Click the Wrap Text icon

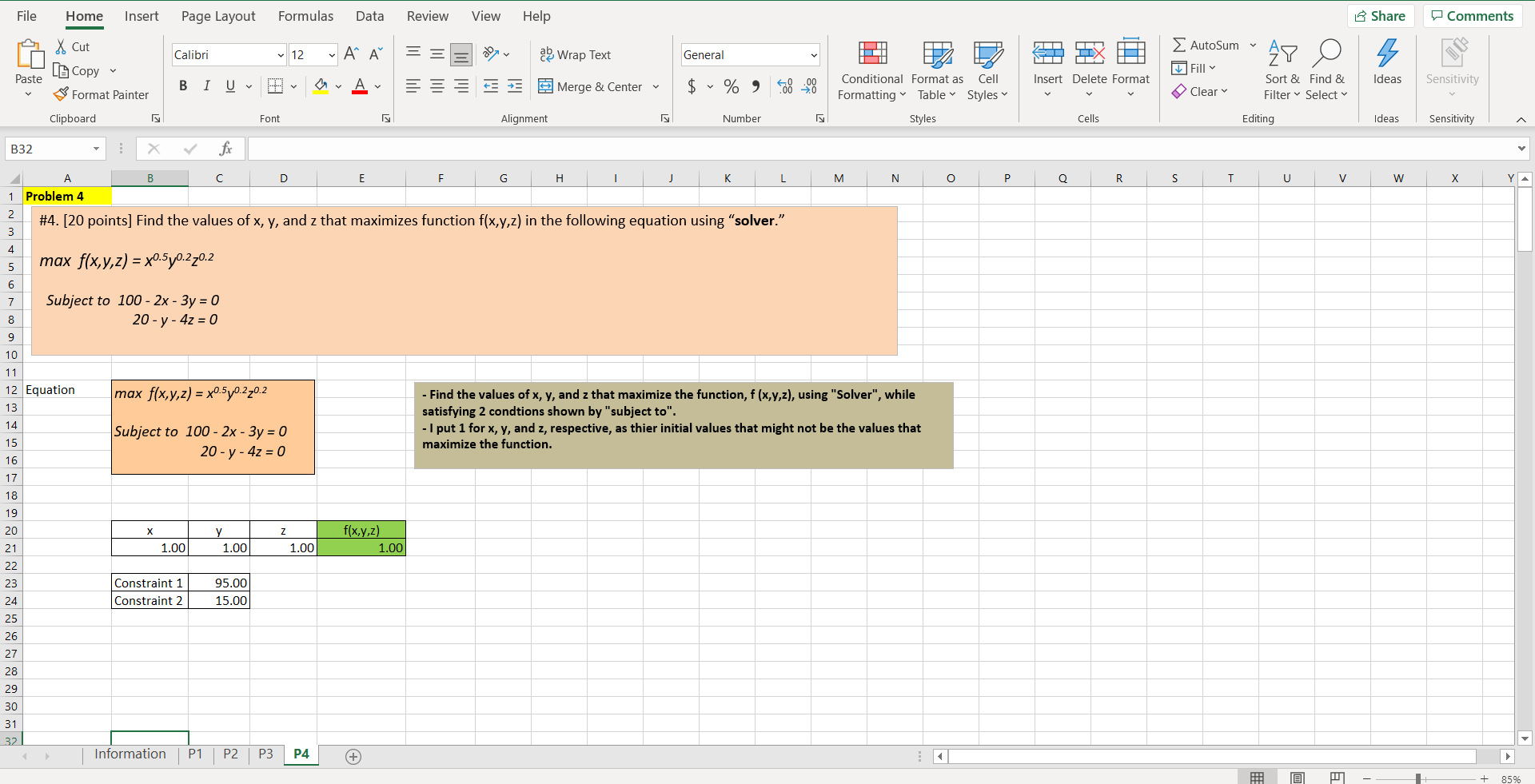pos(547,54)
